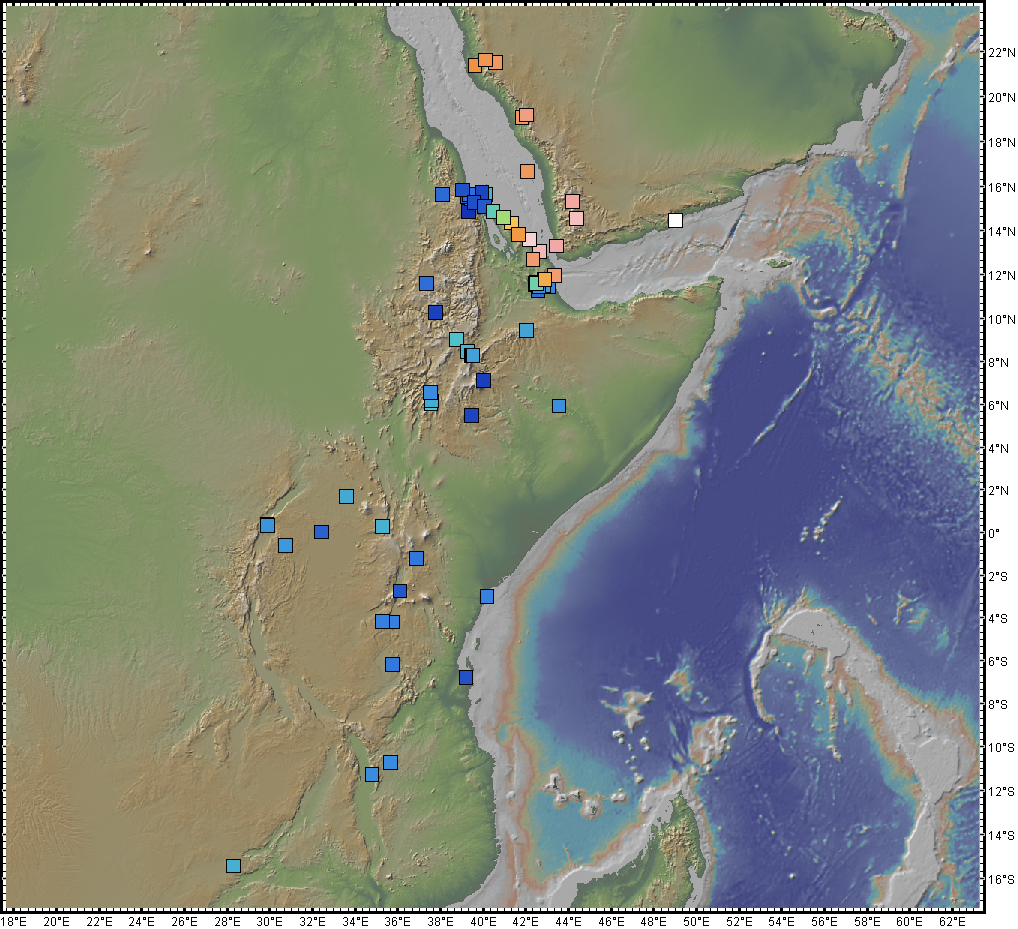This screenshot has width=1018, height=929.
Task: Click the dark blue marker near 36°E, 2.7°S
Action: 400,591
